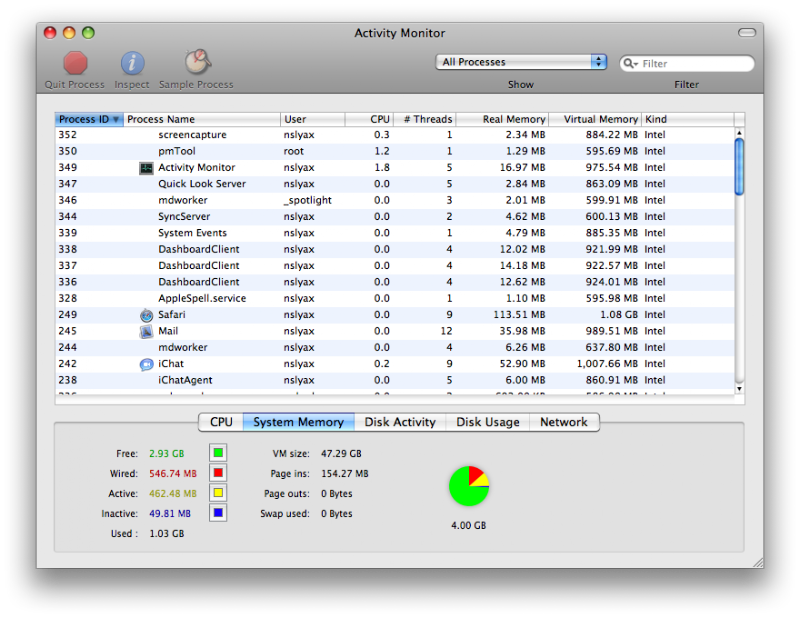Select the Quick Look Server row
Image resolution: width=800 pixels, height=618 pixels.
pos(395,184)
